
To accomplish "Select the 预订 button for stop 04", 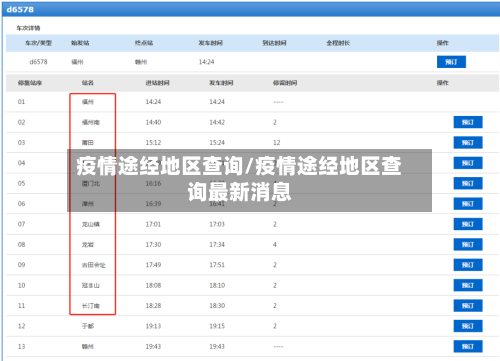I will pyautogui.click(x=468, y=163).
